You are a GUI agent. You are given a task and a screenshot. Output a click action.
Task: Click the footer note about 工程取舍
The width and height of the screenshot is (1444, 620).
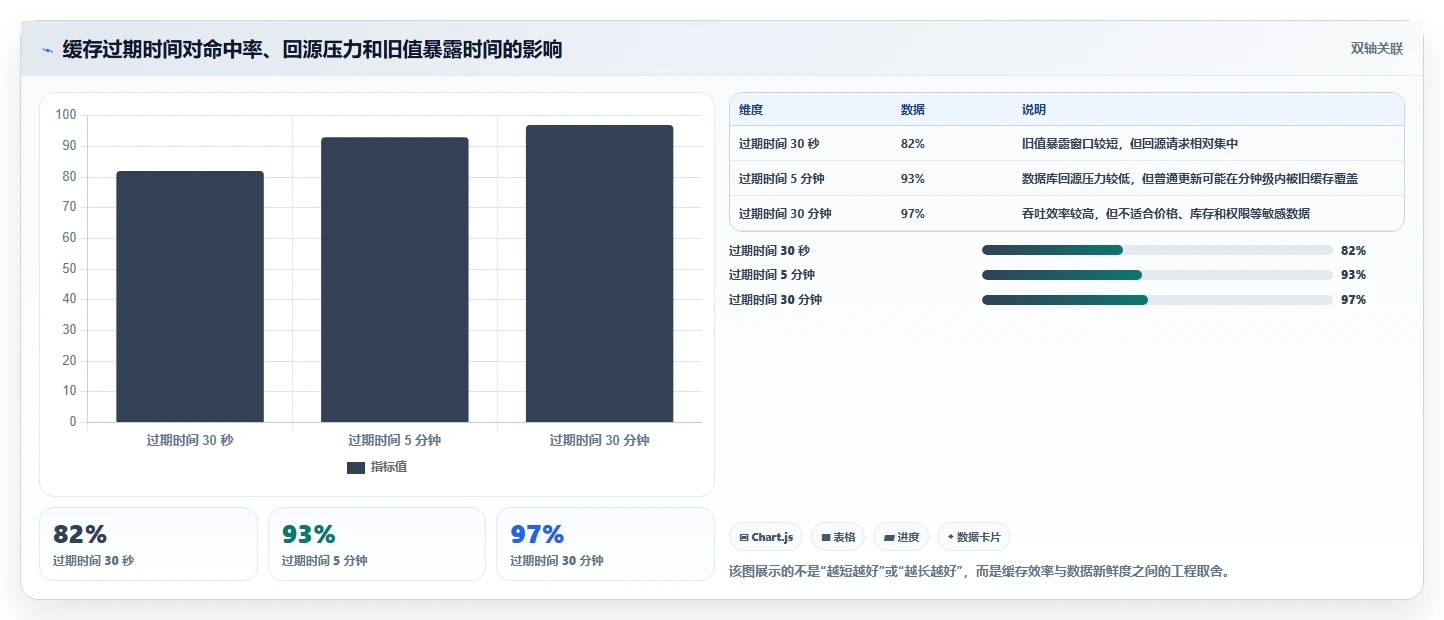click(980, 572)
